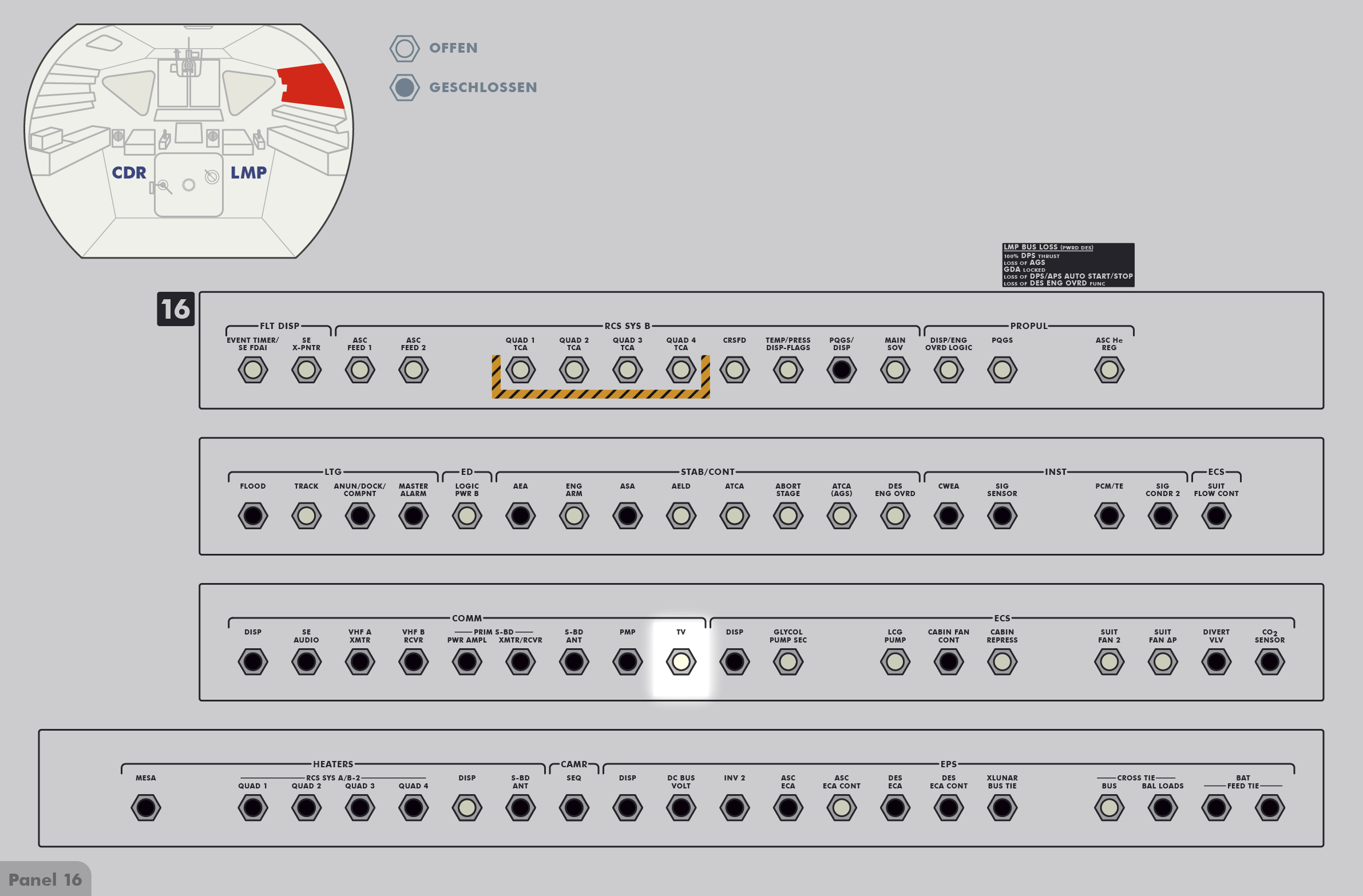Click the CDR label in the cabin diagram

coord(129,172)
